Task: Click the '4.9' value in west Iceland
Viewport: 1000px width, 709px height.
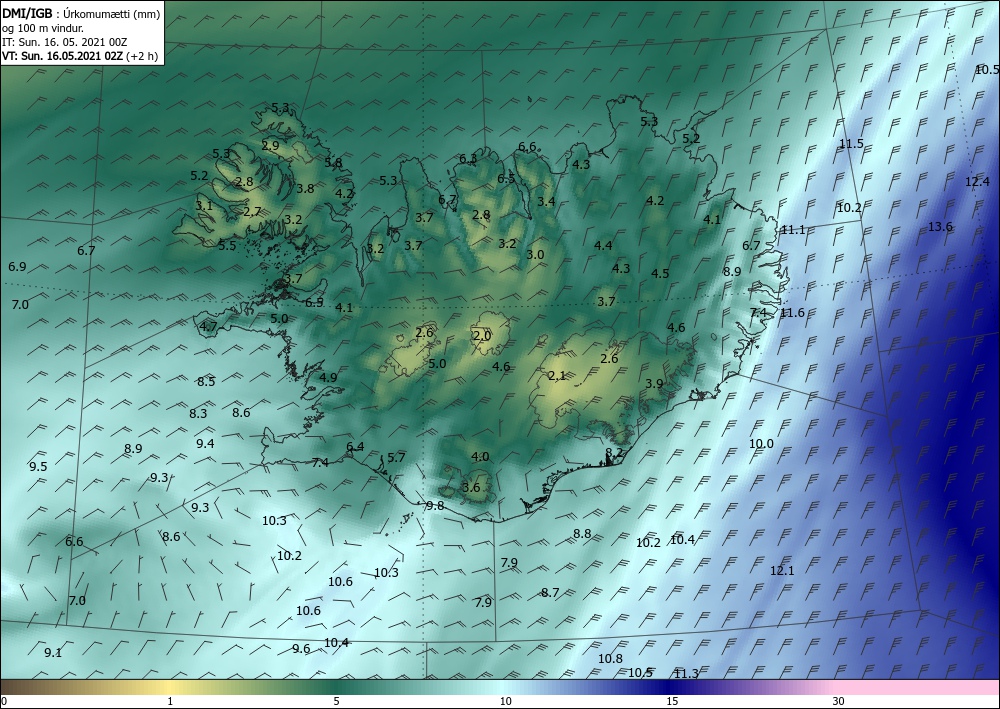Action: pos(328,377)
